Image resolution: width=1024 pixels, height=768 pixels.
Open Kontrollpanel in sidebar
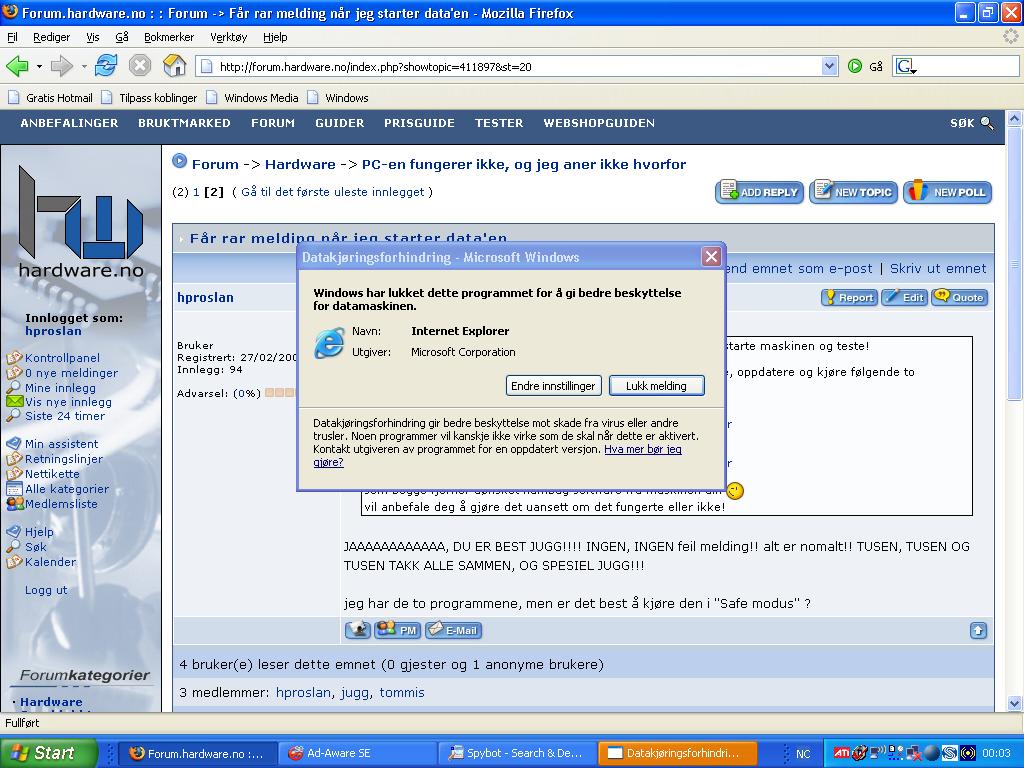pos(62,358)
